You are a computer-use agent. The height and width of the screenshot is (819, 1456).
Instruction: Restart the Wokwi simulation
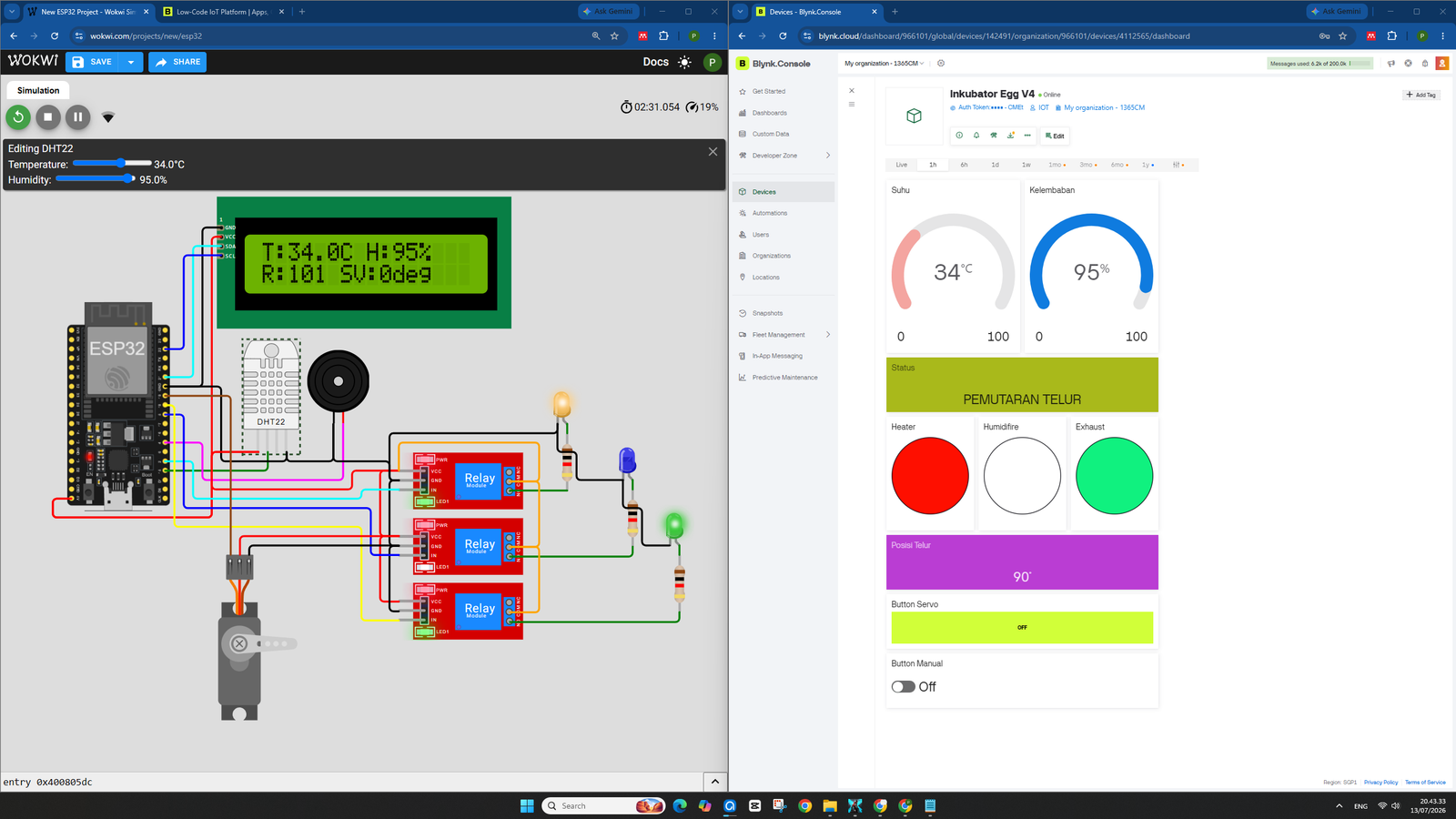[x=18, y=116]
